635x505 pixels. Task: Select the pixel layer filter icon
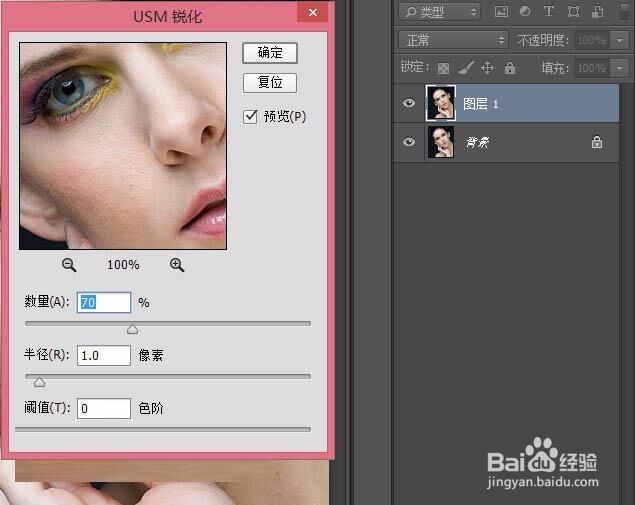(x=501, y=11)
